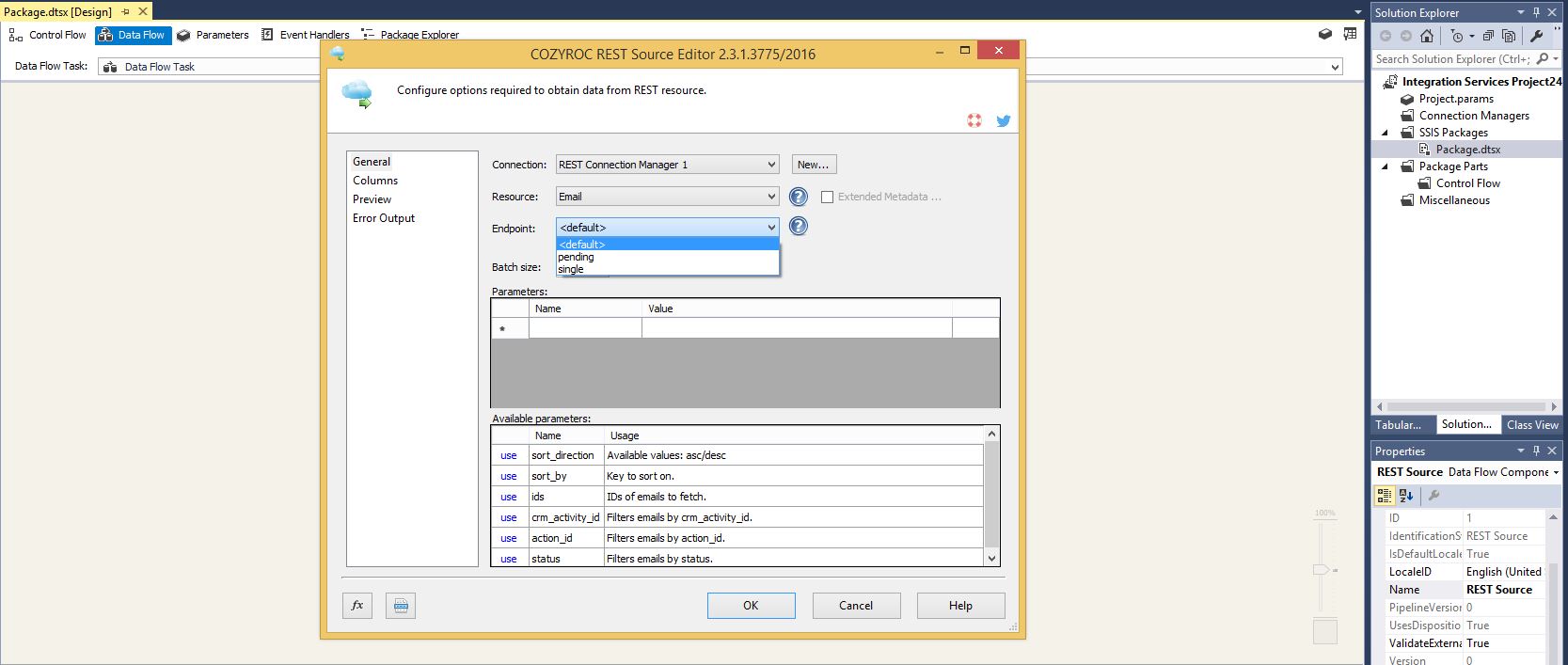Click the Categorized view icon in Properties

coord(1385,496)
